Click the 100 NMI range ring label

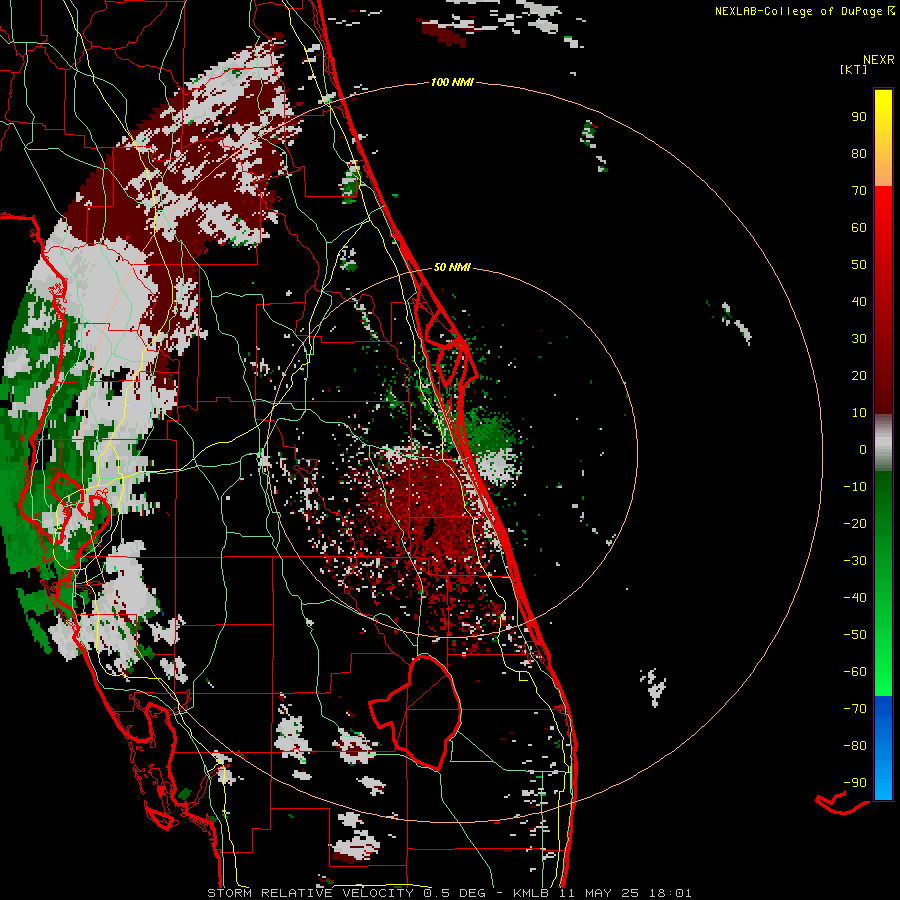[x=452, y=83]
